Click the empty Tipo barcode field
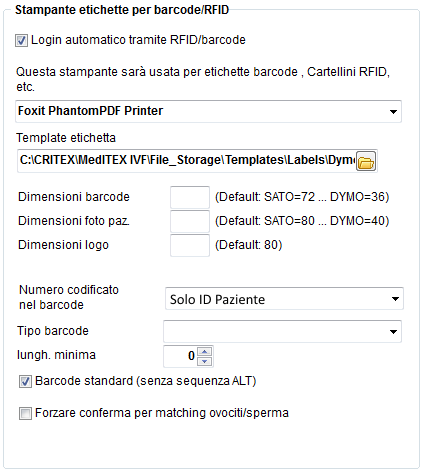Screen dimensions: 424x473 [275, 331]
